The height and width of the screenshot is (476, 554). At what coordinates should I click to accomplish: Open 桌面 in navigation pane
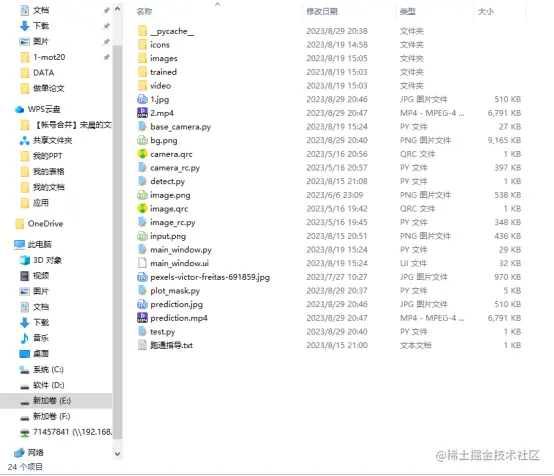pyautogui.click(x=41, y=354)
